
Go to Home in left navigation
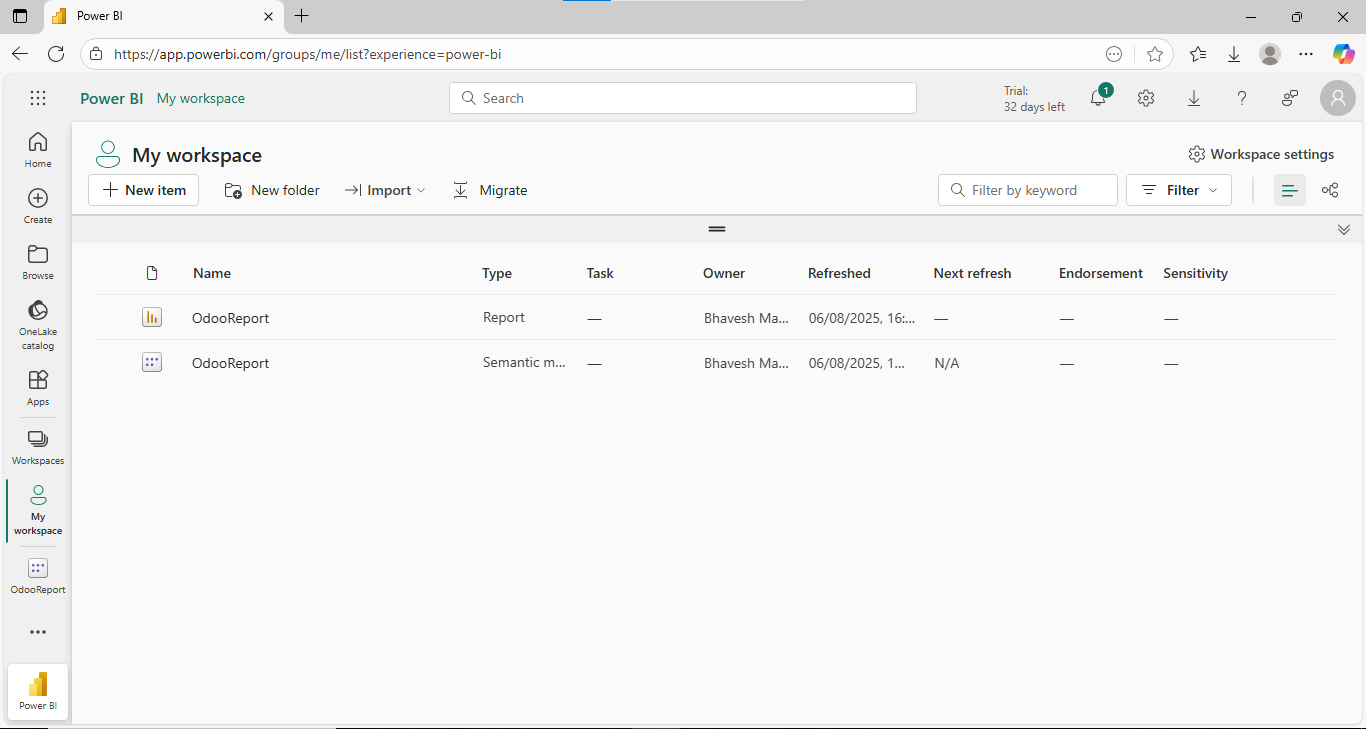point(38,149)
